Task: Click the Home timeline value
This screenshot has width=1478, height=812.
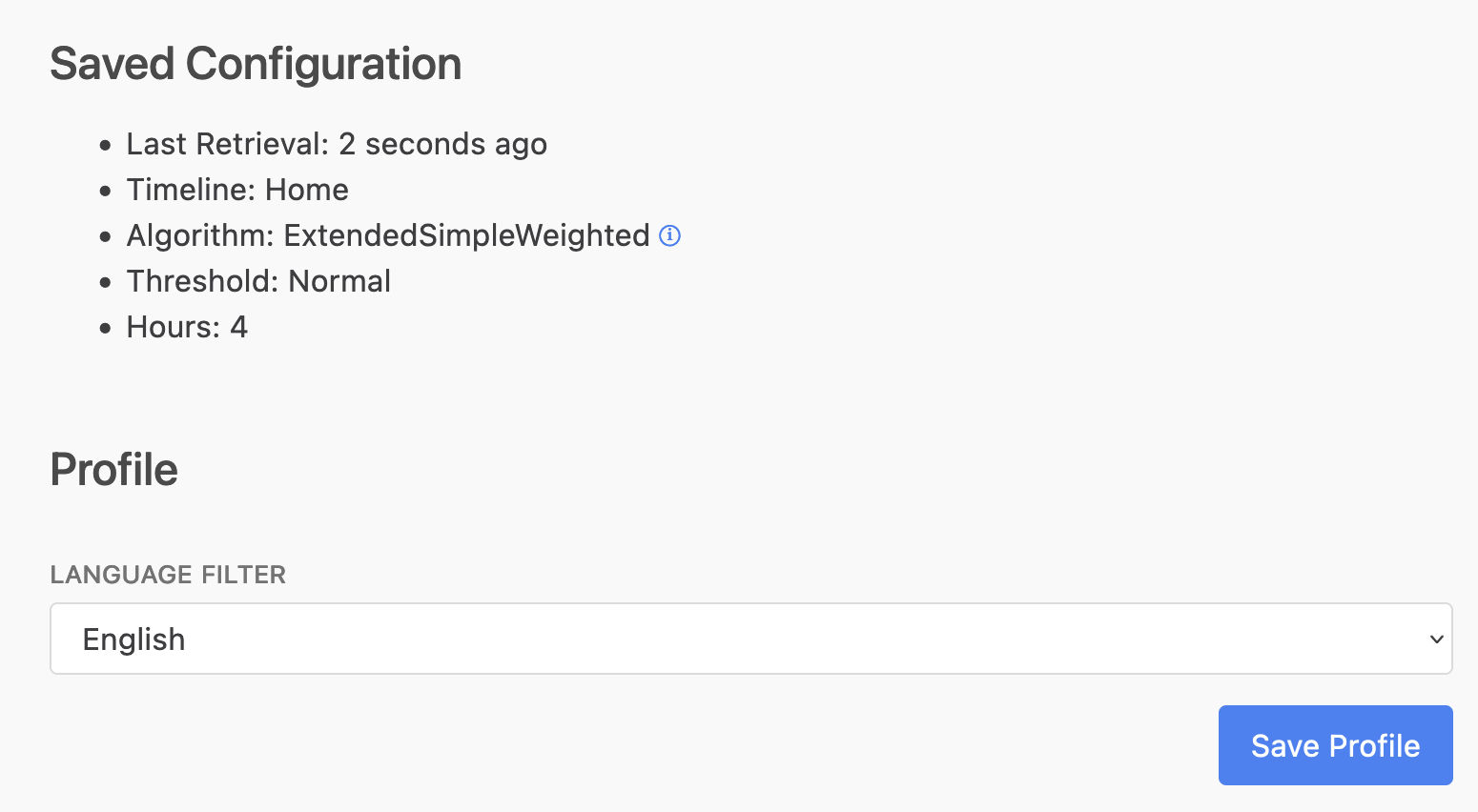Action: pos(307,190)
